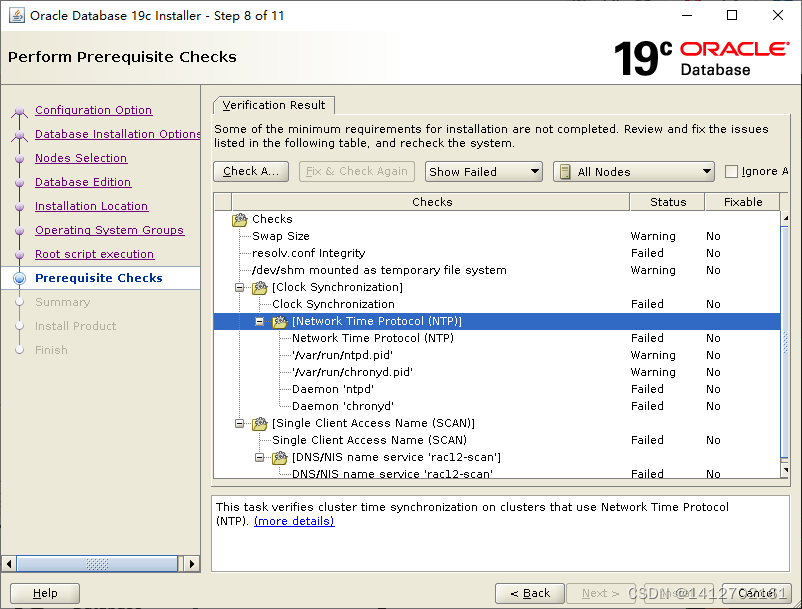Click the sidebar scroll right arrow
The image size is (802, 609).
(x=192, y=564)
